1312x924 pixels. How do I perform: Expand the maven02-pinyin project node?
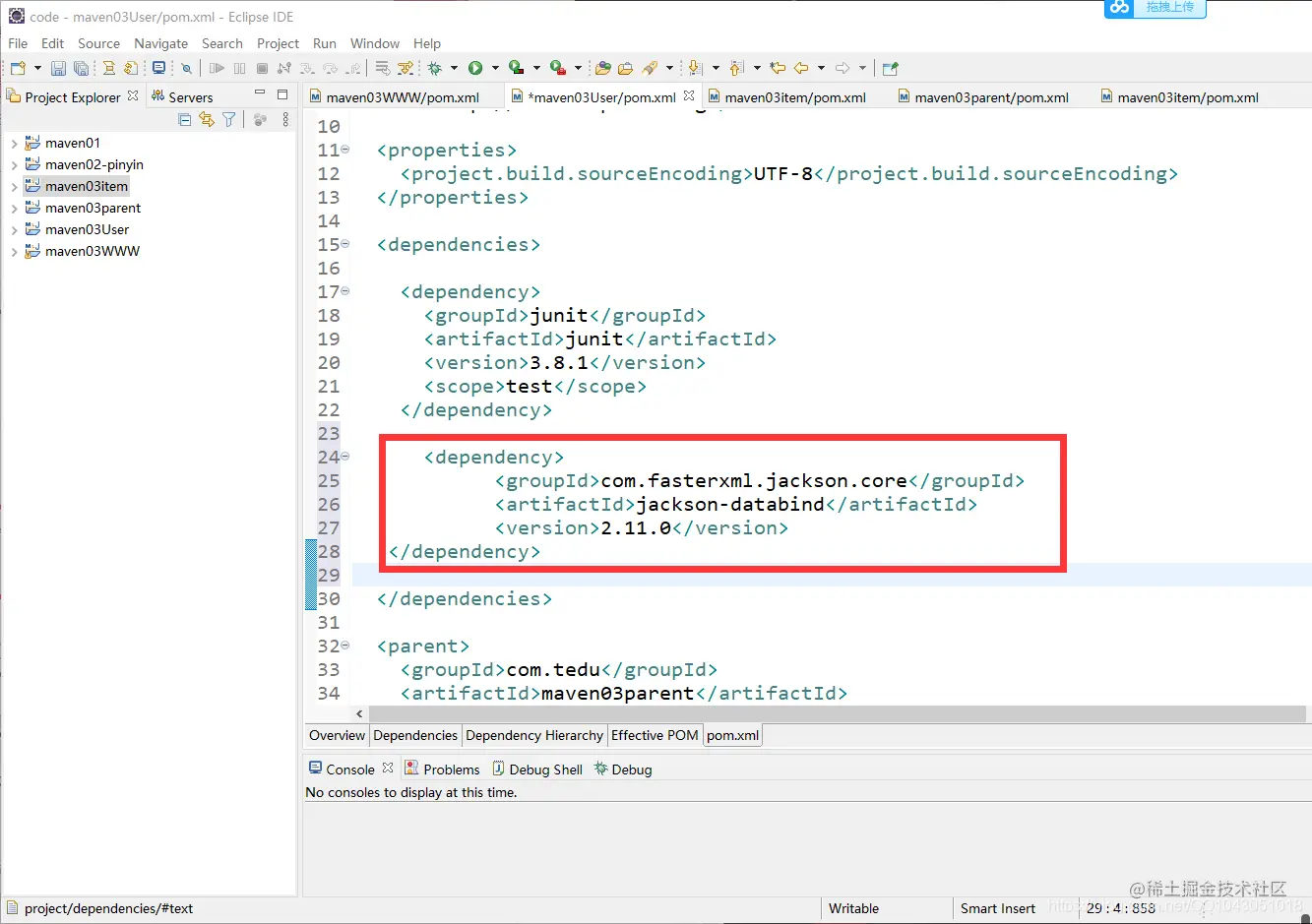click(x=14, y=165)
